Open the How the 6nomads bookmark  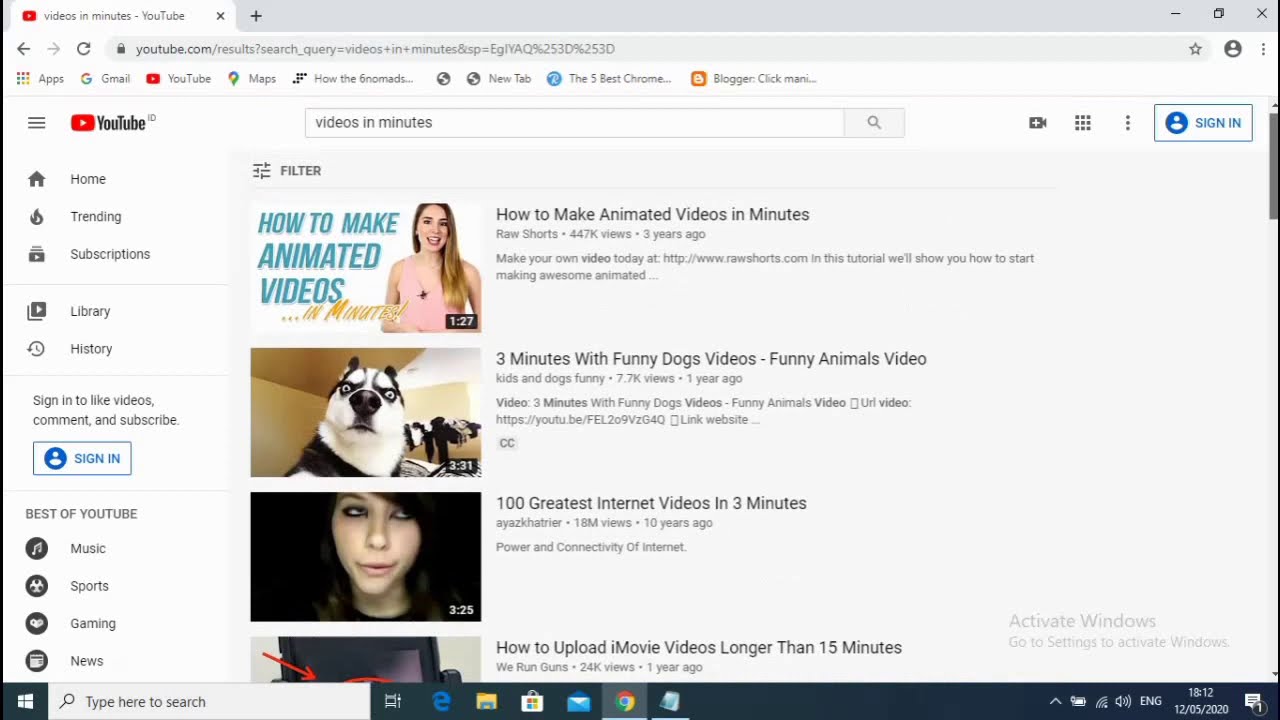click(353, 79)
